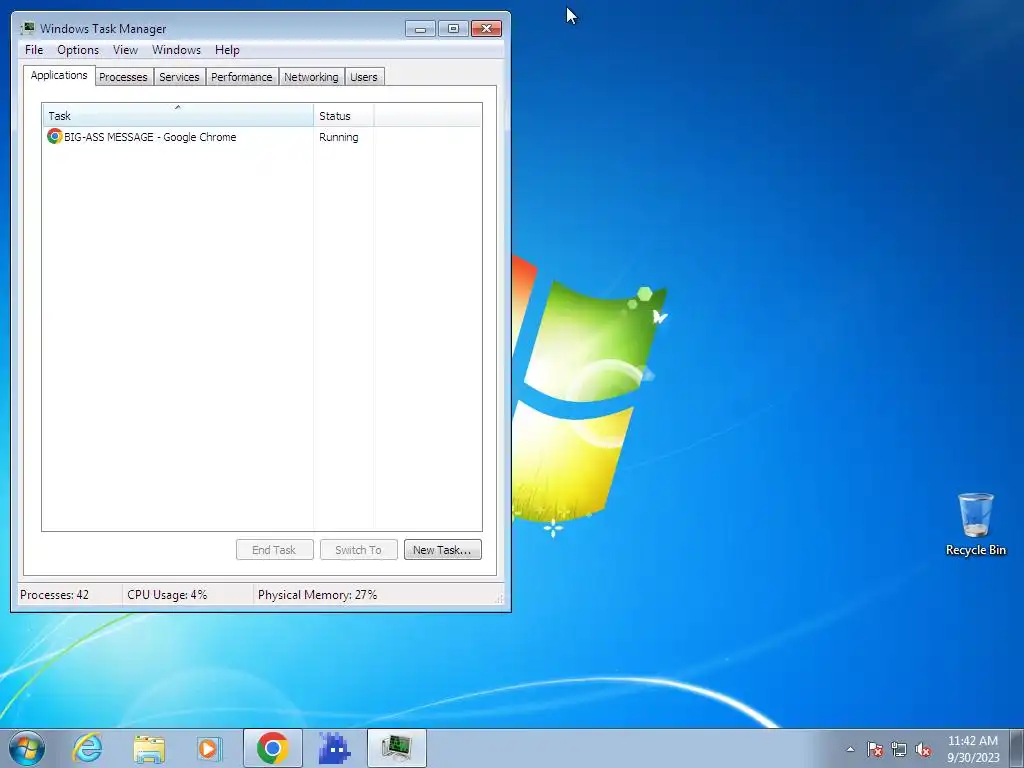Click the Task Manager title bar icon
Image resolution: width=1024 pixels, height=768 pixels.
pyautogui.click(x=27, y=28)
